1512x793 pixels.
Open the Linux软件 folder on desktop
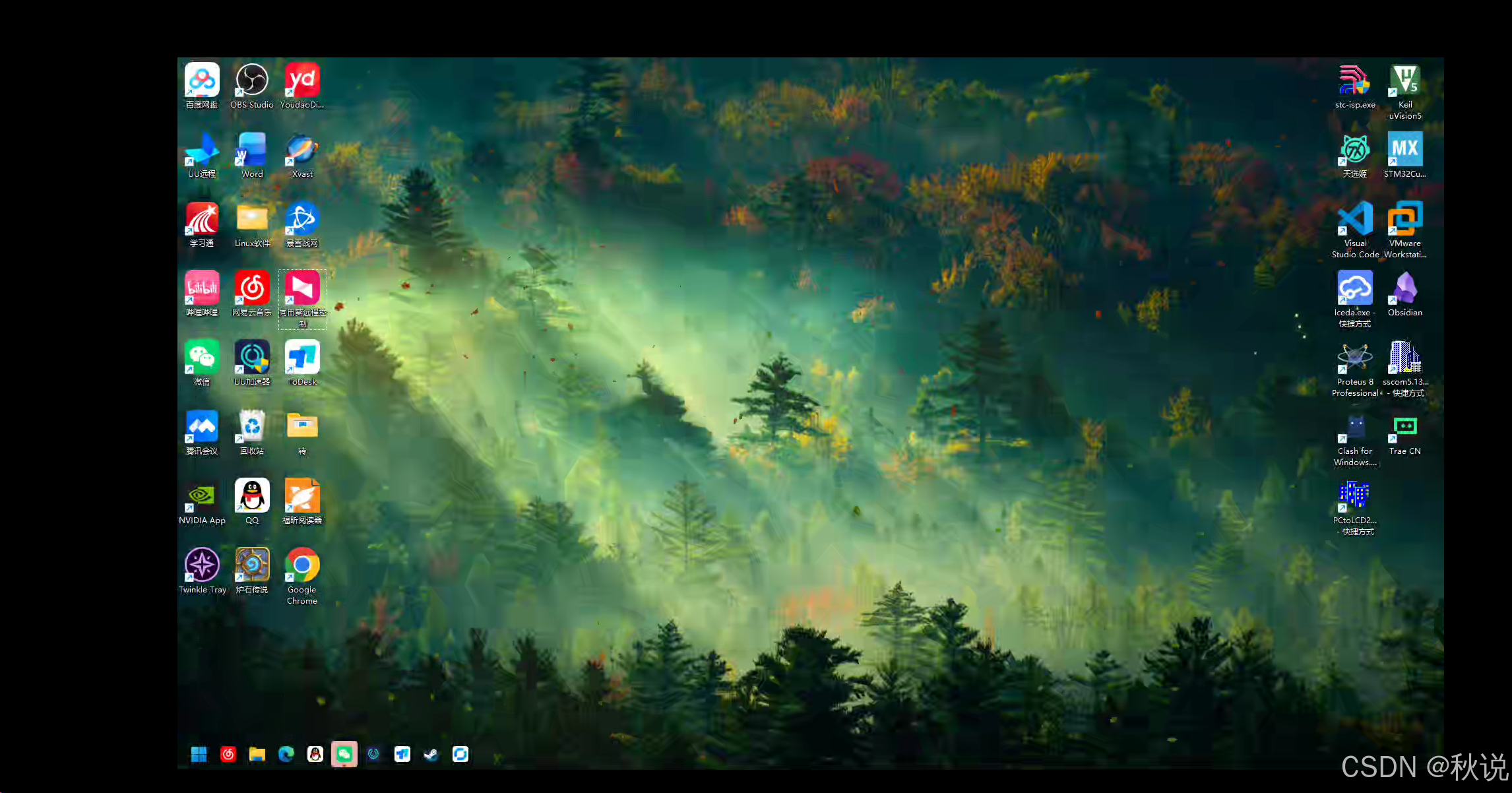point(252,219)
